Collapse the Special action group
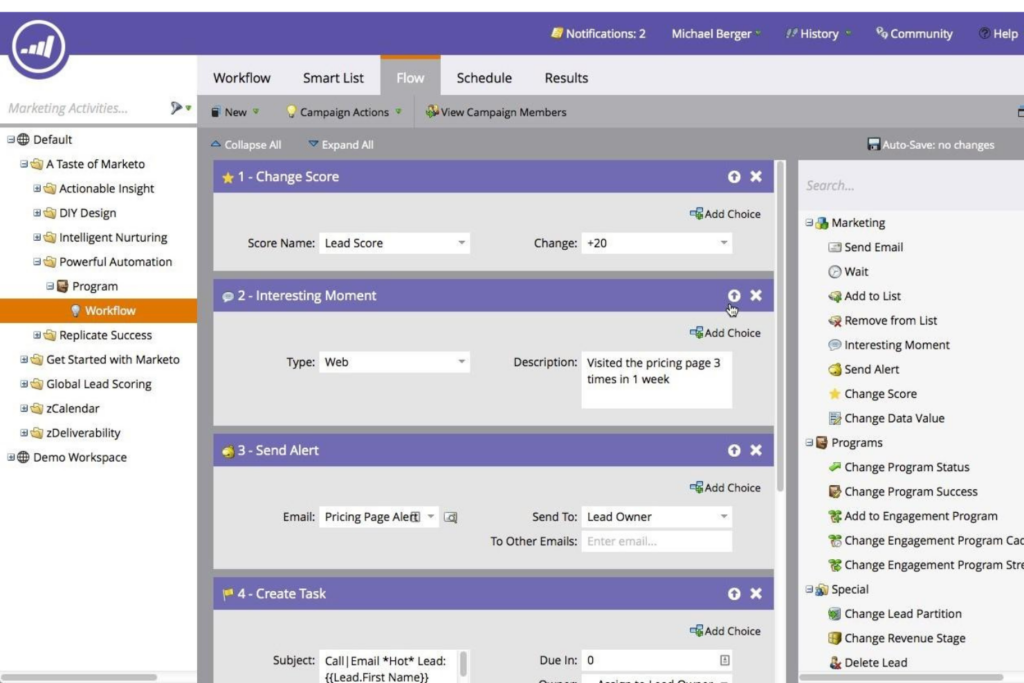The height and width of the screenshot is (683, 1024). point(809,590)
